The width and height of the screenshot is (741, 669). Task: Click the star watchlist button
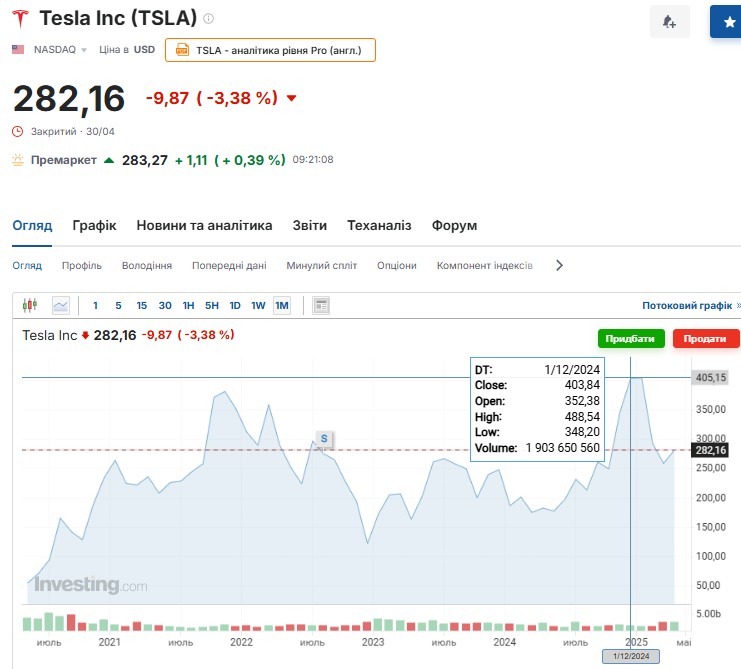[727, 22]
